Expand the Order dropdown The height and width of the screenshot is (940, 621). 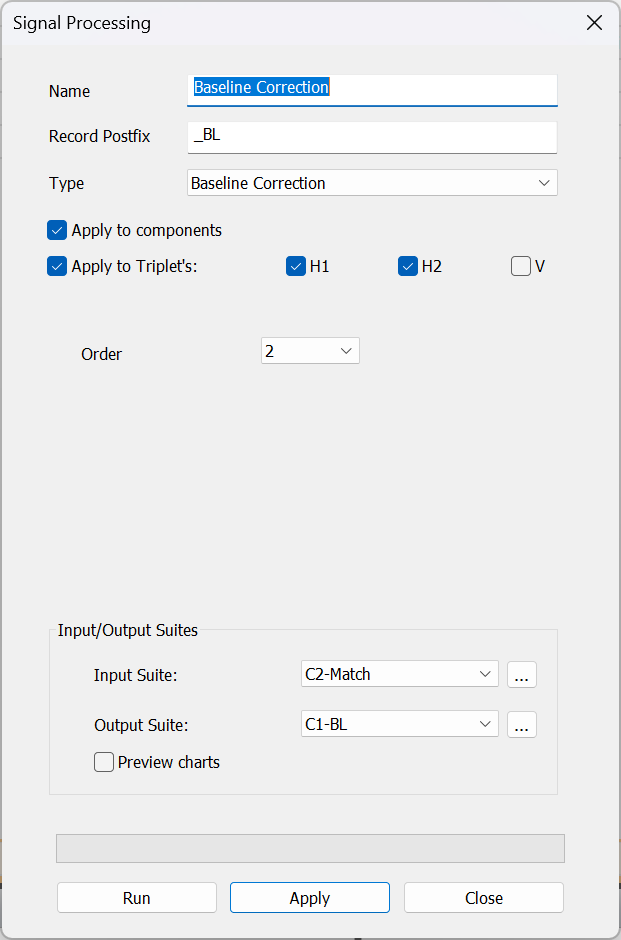(x=310, y=351)
